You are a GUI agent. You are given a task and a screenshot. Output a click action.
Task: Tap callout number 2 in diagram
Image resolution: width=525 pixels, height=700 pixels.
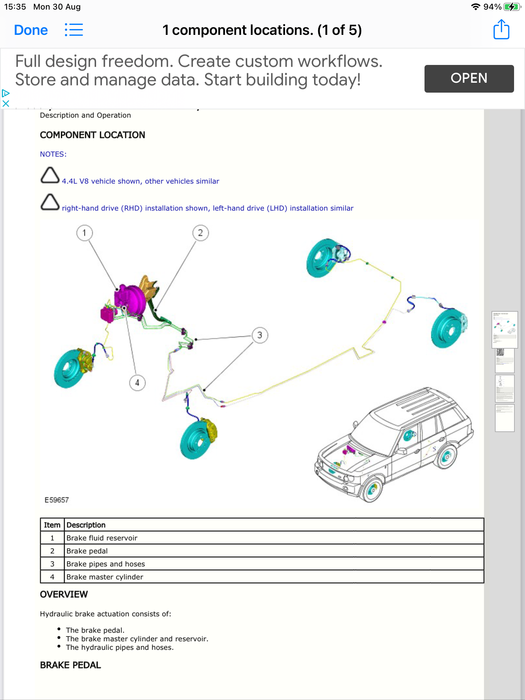(x=200, y=233)
